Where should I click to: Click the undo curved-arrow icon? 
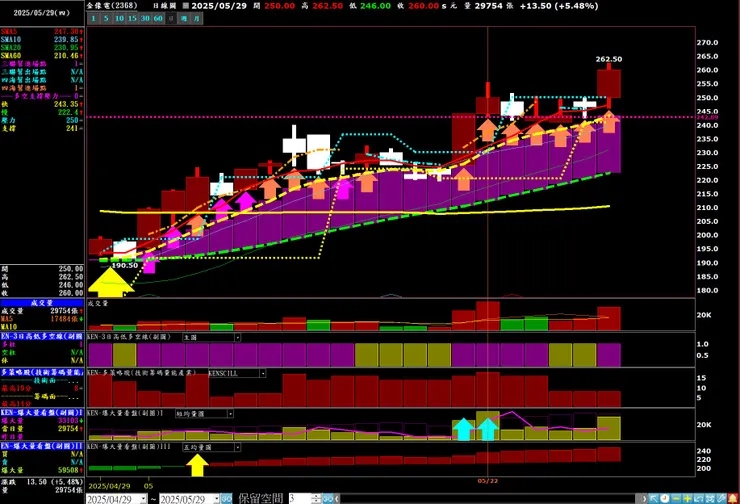[699, 498]
